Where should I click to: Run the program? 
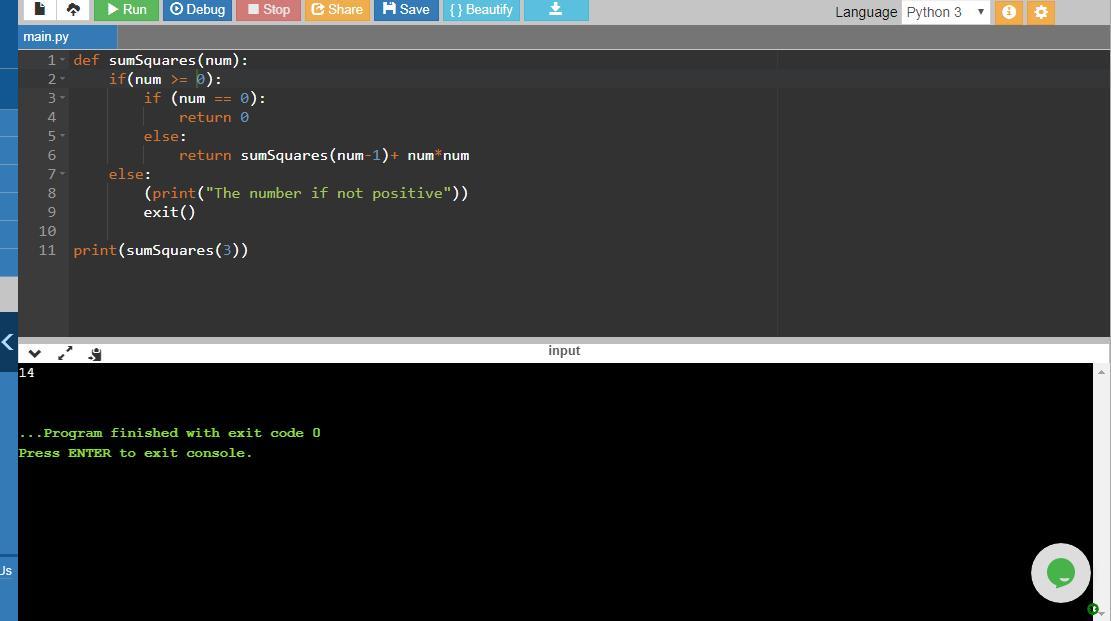(x=126, y=9)
